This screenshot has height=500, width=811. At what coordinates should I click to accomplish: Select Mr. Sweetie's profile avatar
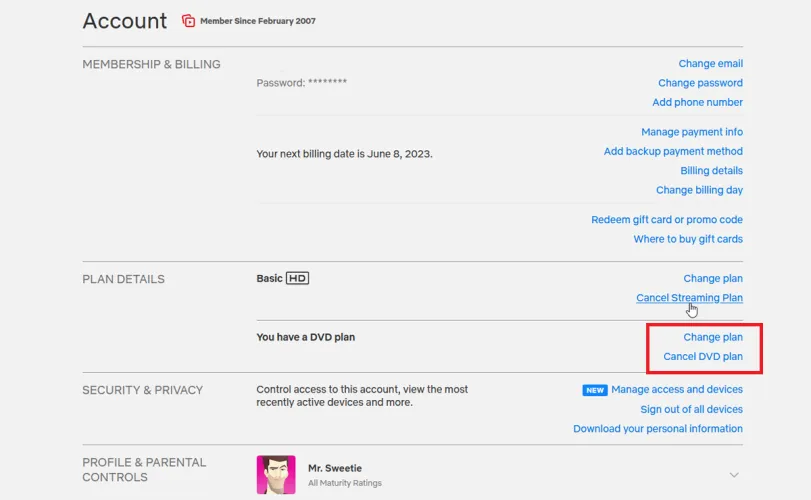click(275, 475)
